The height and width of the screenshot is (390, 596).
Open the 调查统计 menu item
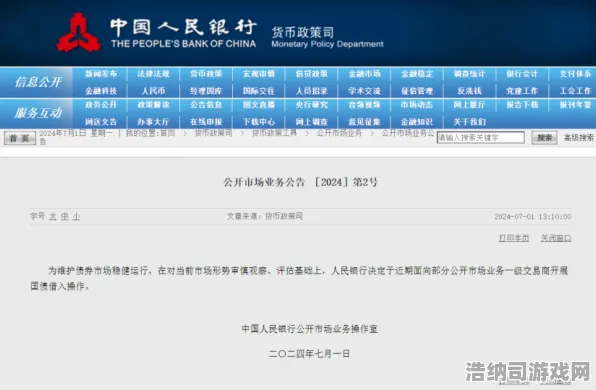coord(469,74)
